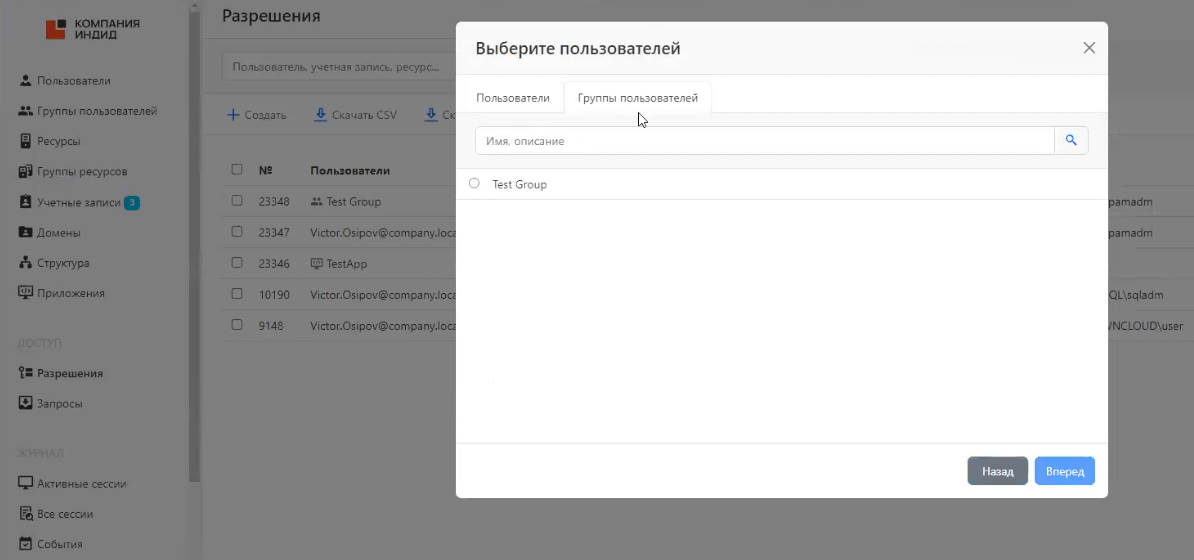Screen dimensions: 1194x560
Task: Open Группы ресурсов sidebar item
Action: (x=81, y=172)
